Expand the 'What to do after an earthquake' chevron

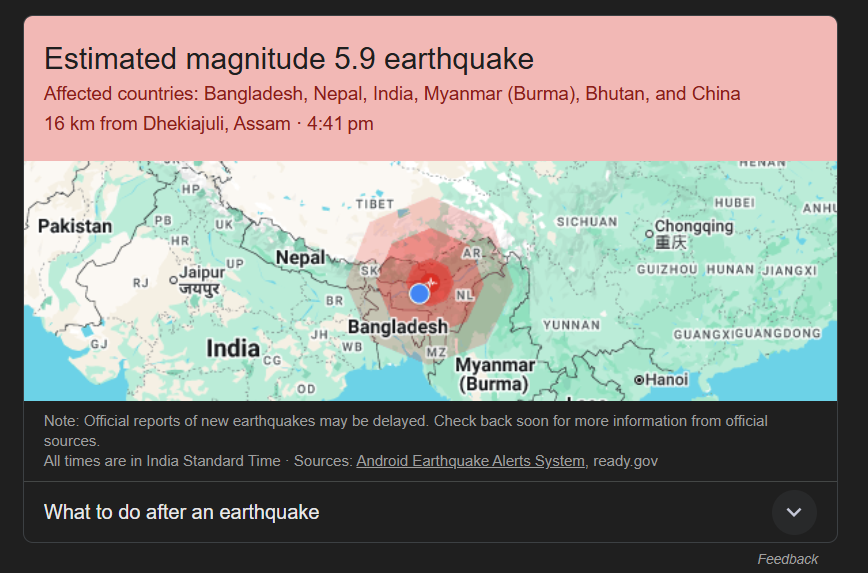794,512
